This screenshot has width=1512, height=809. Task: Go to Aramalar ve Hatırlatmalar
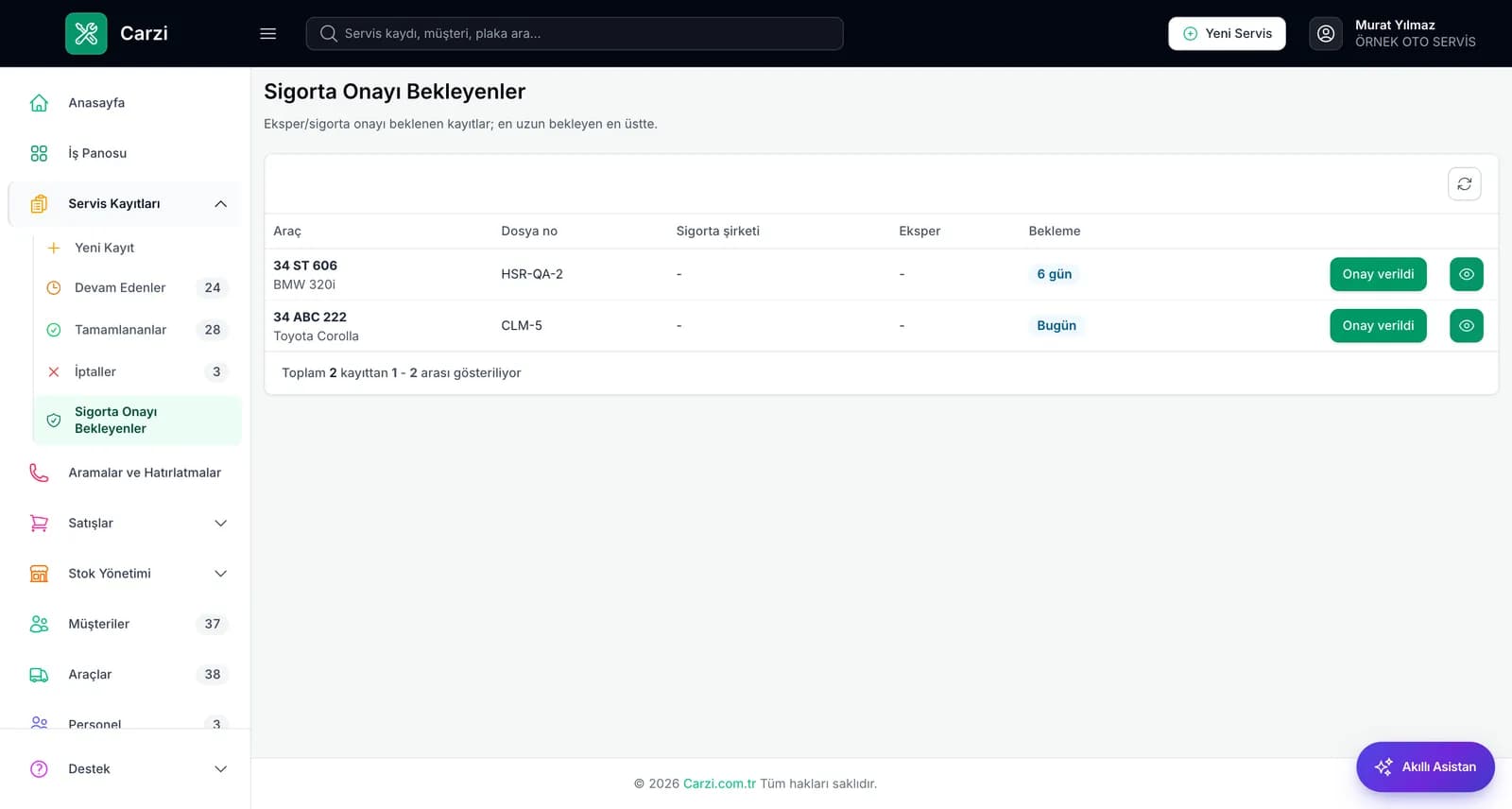(125, 473)
